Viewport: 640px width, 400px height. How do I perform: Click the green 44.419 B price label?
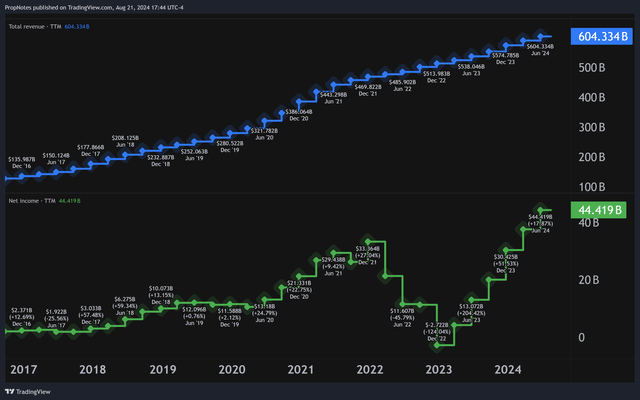coord(598,210)
